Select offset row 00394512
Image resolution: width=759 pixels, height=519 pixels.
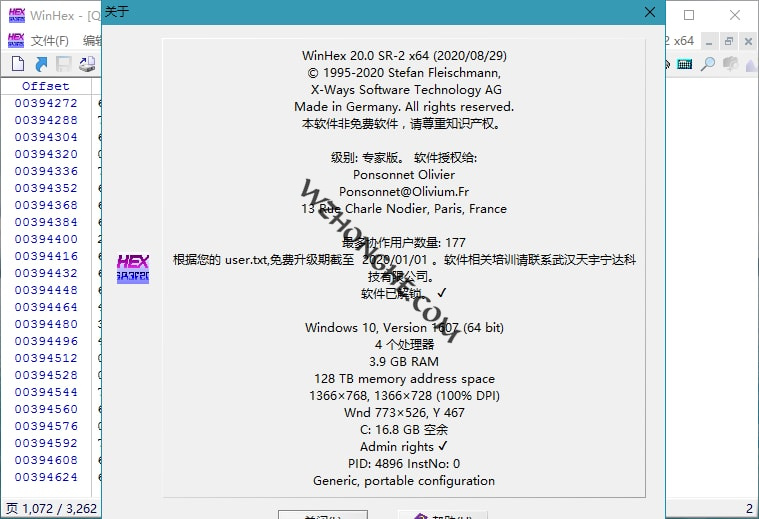(x=46, y=358)
